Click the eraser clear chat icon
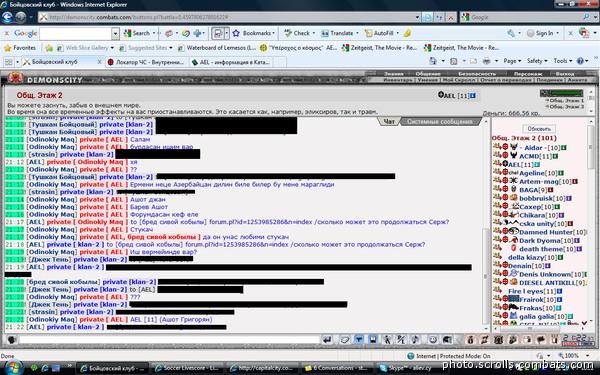Viewport: 600px width, 375px height. [345, 339]
